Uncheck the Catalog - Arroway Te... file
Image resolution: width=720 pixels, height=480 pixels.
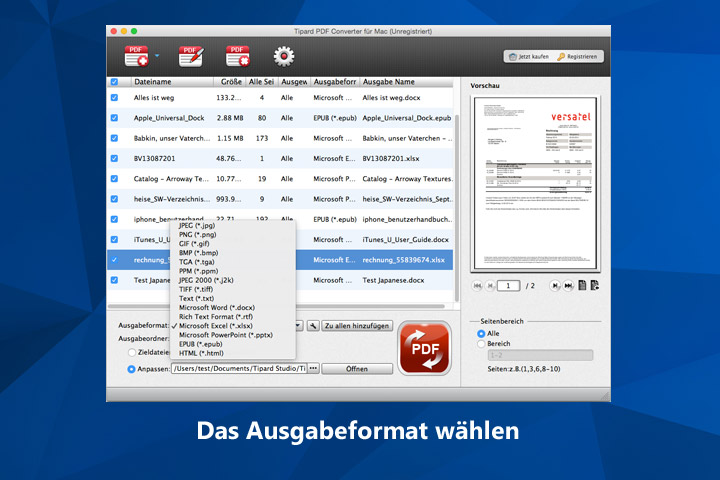[114, 178]
